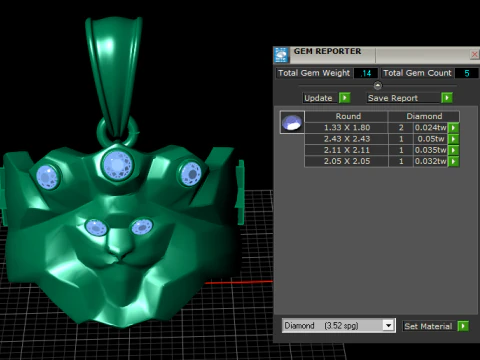Click the Total Gem Weight label
The height and width of the screenshot is (360, 480).
click(314, 73)
